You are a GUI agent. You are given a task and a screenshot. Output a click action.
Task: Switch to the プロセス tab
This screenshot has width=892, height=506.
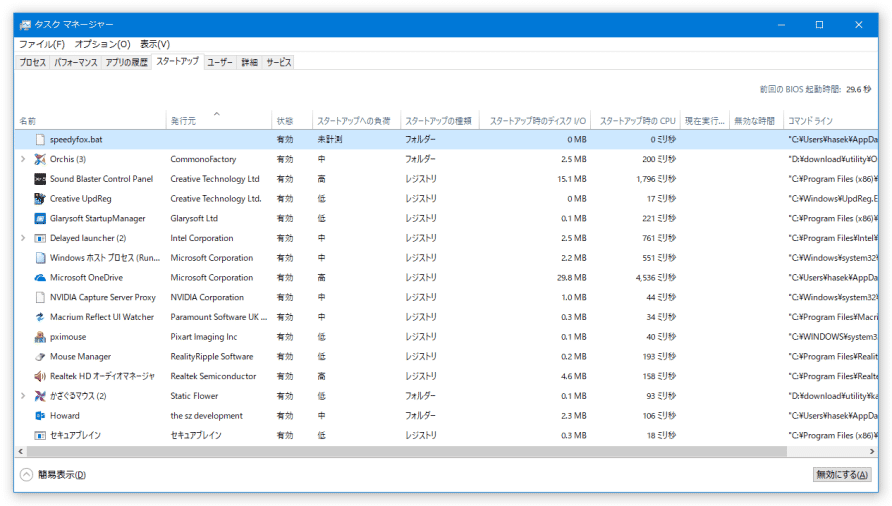tap(32, 63)
